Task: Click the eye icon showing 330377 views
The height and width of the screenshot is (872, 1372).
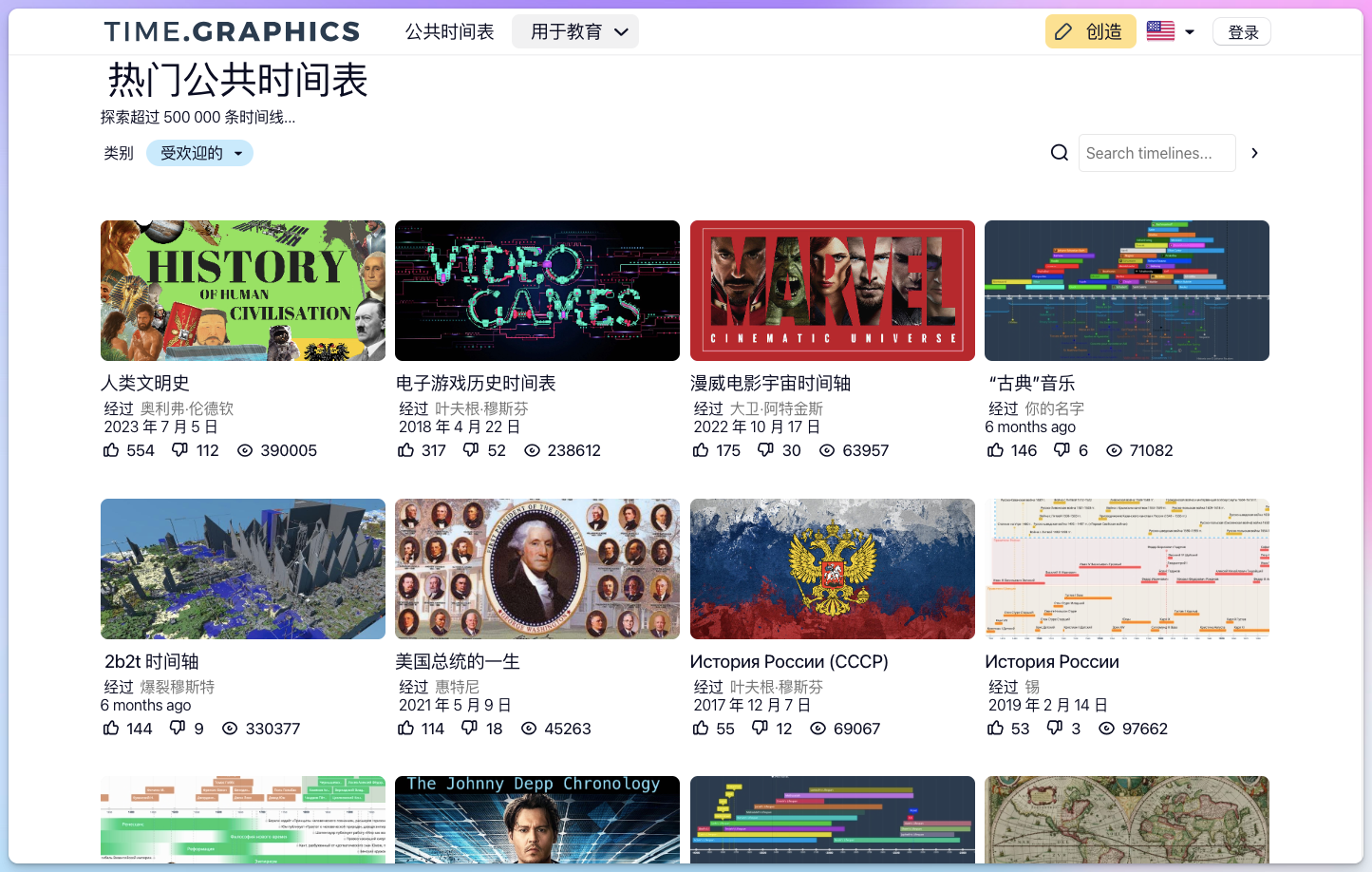Action: [x=230, y=729]
